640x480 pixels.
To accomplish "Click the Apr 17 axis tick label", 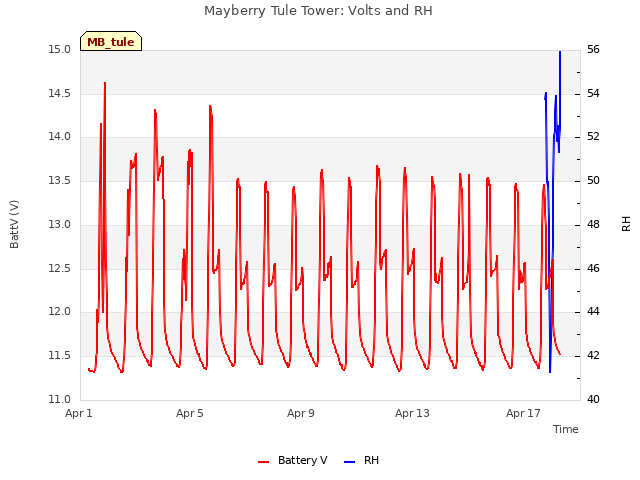I will [523, 413].
